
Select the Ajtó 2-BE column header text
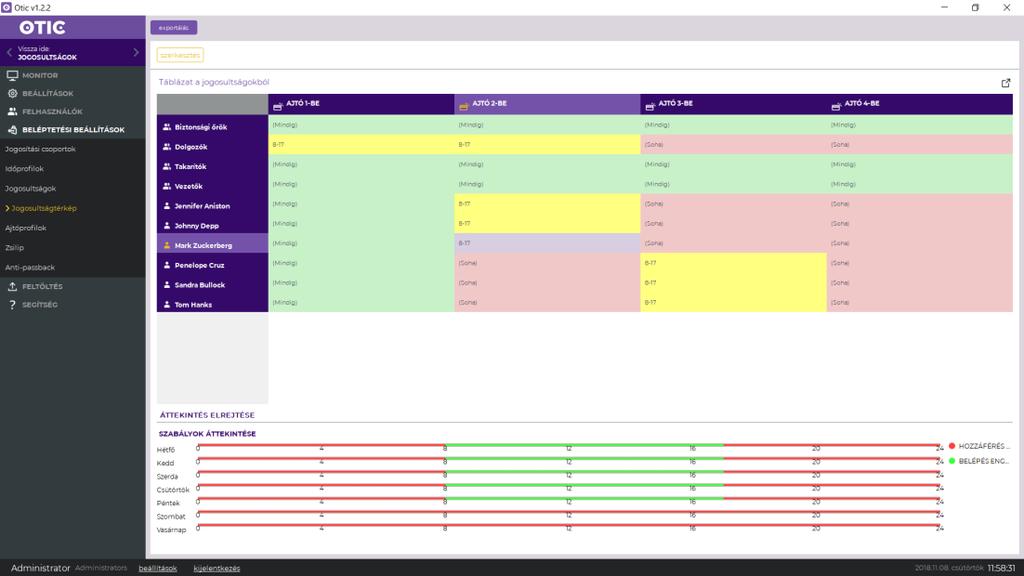[489, 103]
